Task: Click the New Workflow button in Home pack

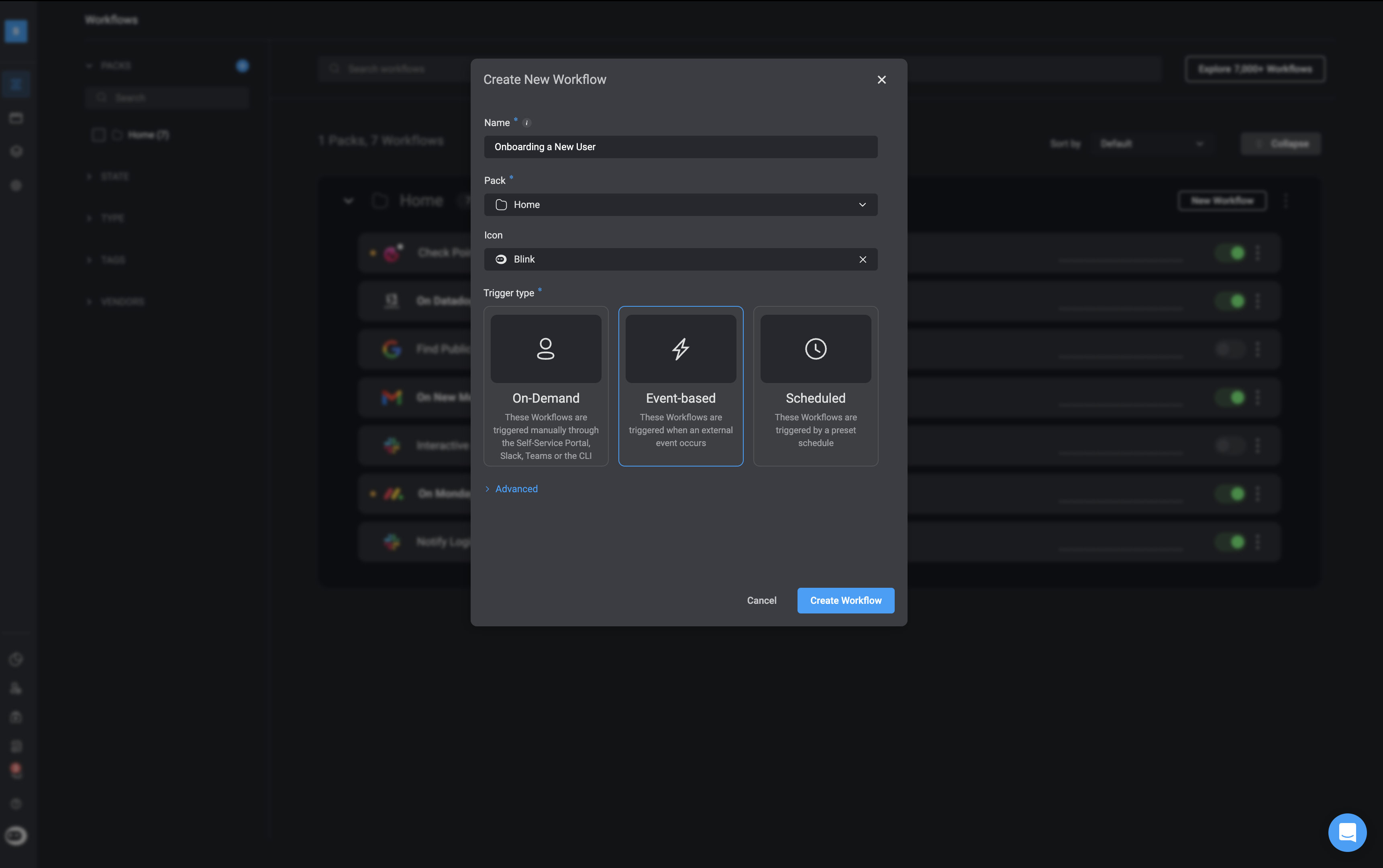Action: click(1222, 201)
